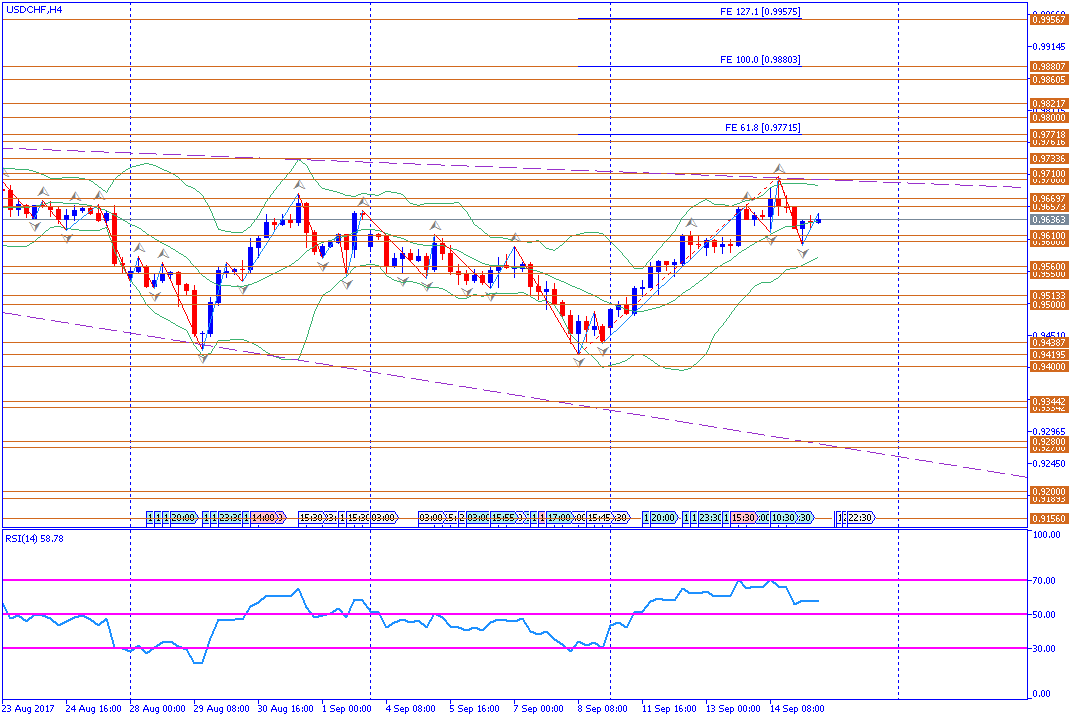Click the 0.94387 price level tag
Viewport: 1080px width, 720px height.
pos(1049,342)
